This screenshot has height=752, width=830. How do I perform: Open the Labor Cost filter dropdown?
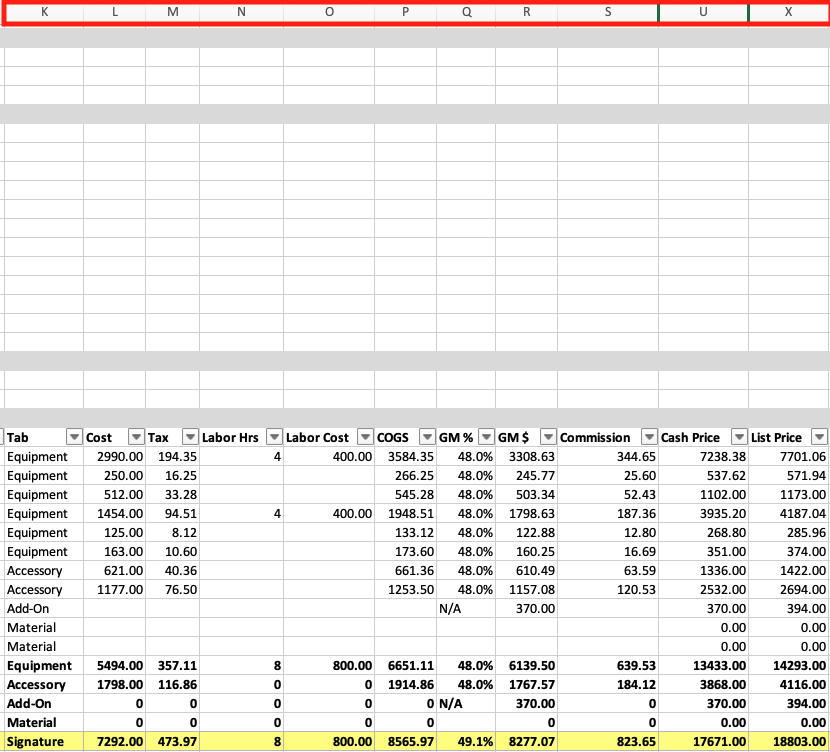pos(365,437)
